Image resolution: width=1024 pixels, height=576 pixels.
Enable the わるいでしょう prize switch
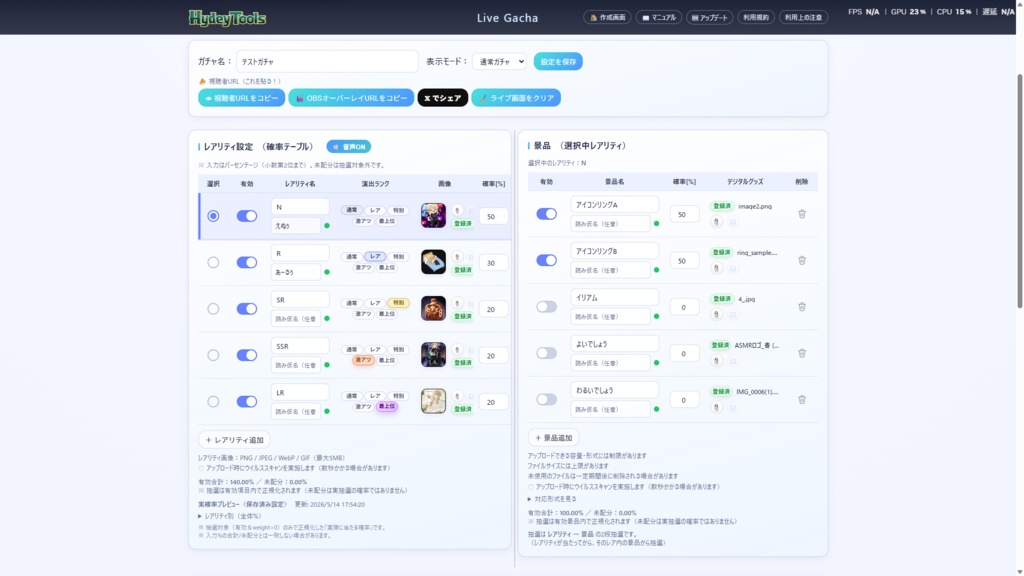[547, 400]
